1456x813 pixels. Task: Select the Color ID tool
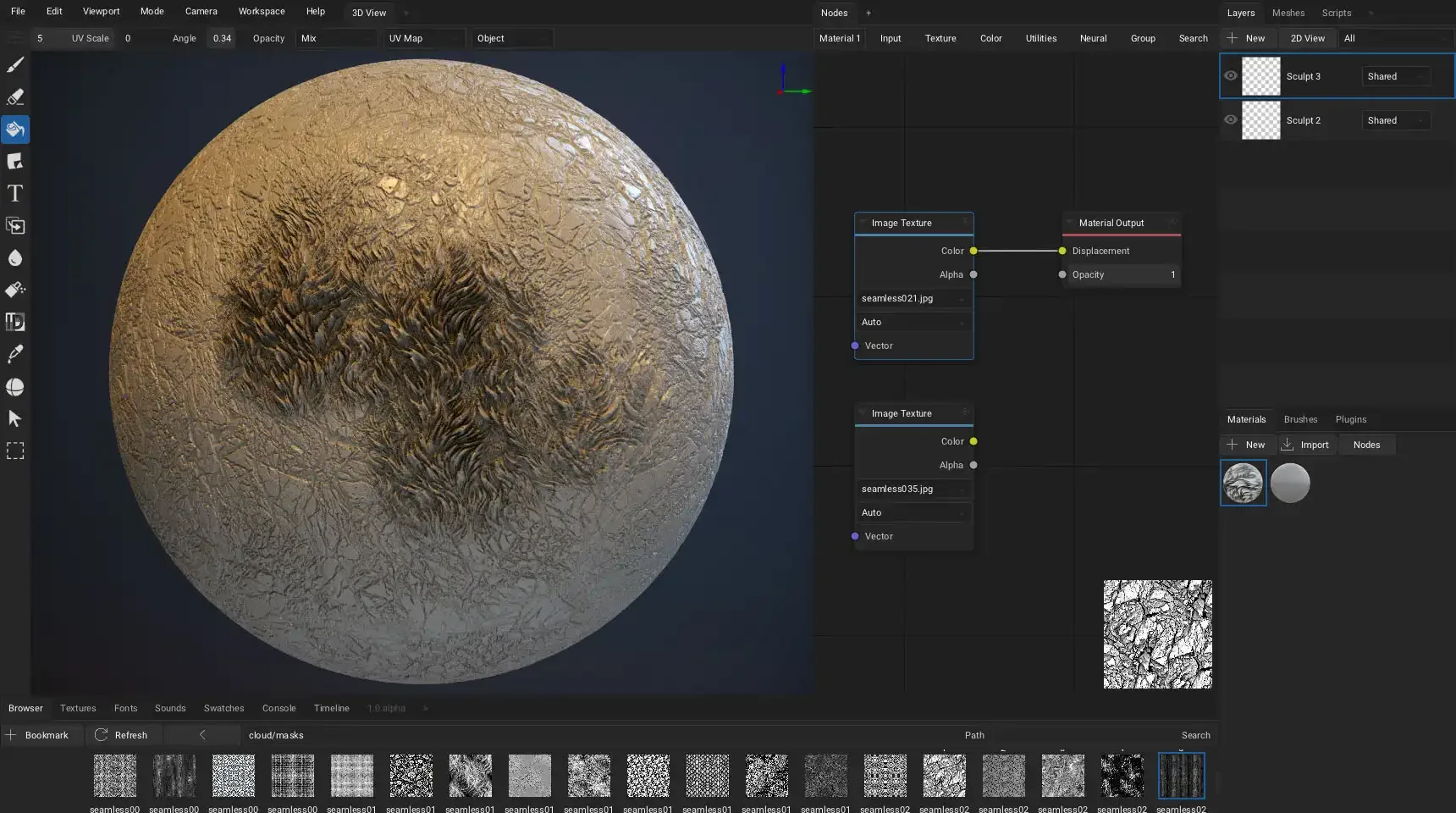[15, 323]
